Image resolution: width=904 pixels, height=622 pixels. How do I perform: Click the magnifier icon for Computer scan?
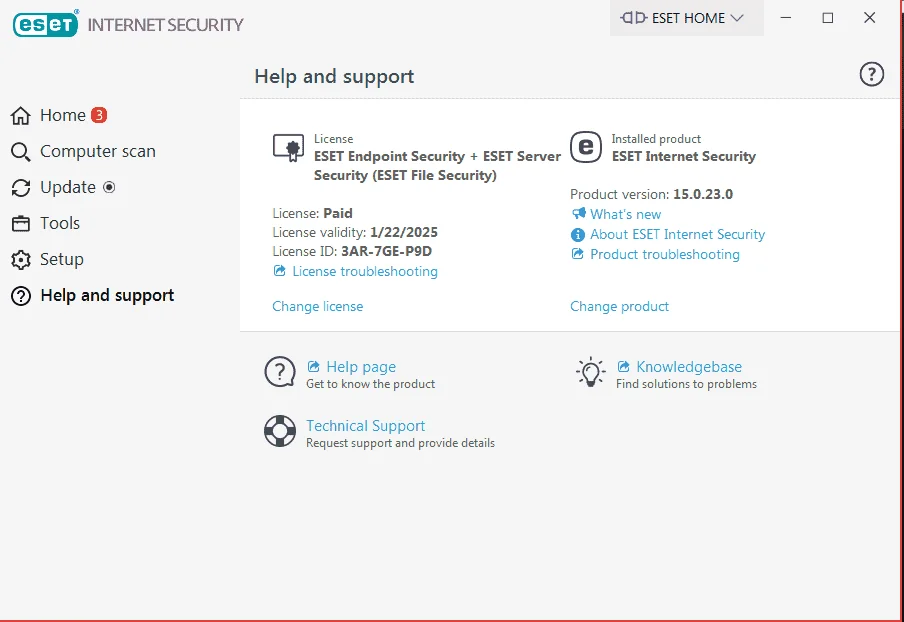tap(21, 152)
